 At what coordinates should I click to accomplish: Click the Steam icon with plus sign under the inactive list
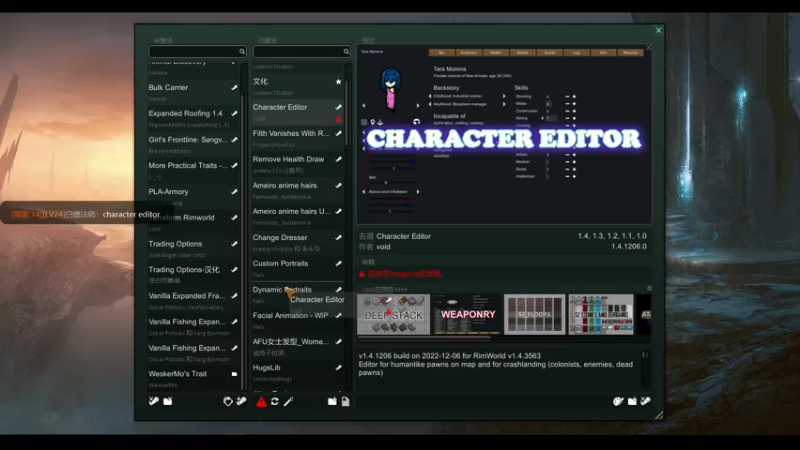coord(241,402)
